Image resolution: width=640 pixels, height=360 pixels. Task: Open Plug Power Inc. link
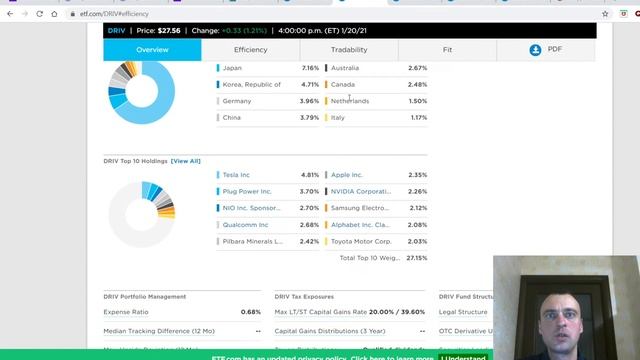pyautogui.click(x=247, y=191)
